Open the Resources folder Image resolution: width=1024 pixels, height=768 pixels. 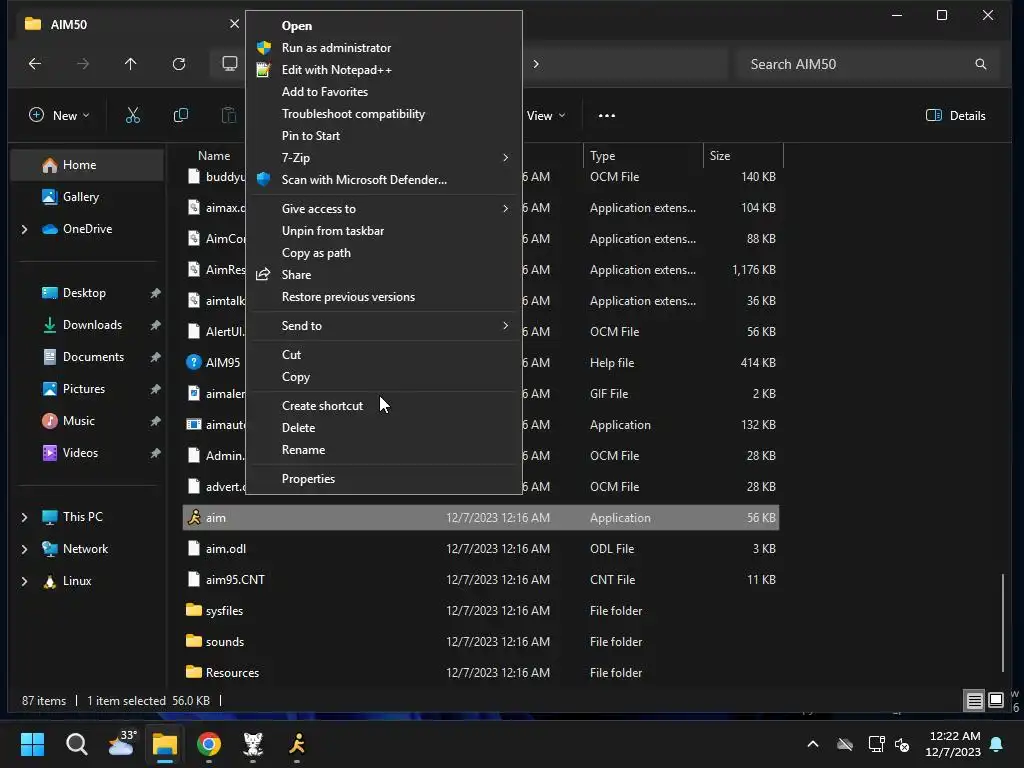[x=481, y=673]
